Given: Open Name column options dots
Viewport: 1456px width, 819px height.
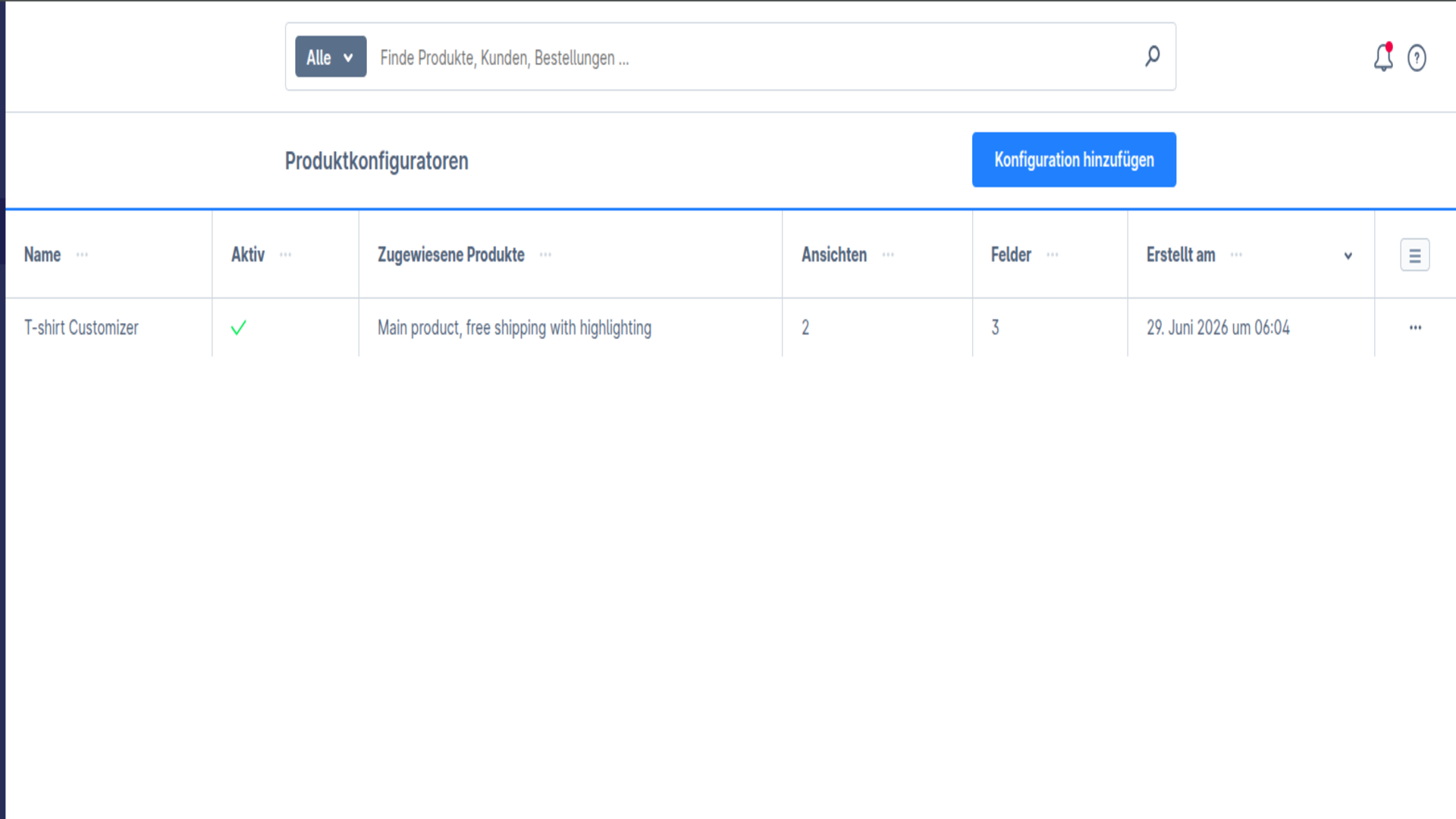Looking at the screenshot, I should click(82, 255).
